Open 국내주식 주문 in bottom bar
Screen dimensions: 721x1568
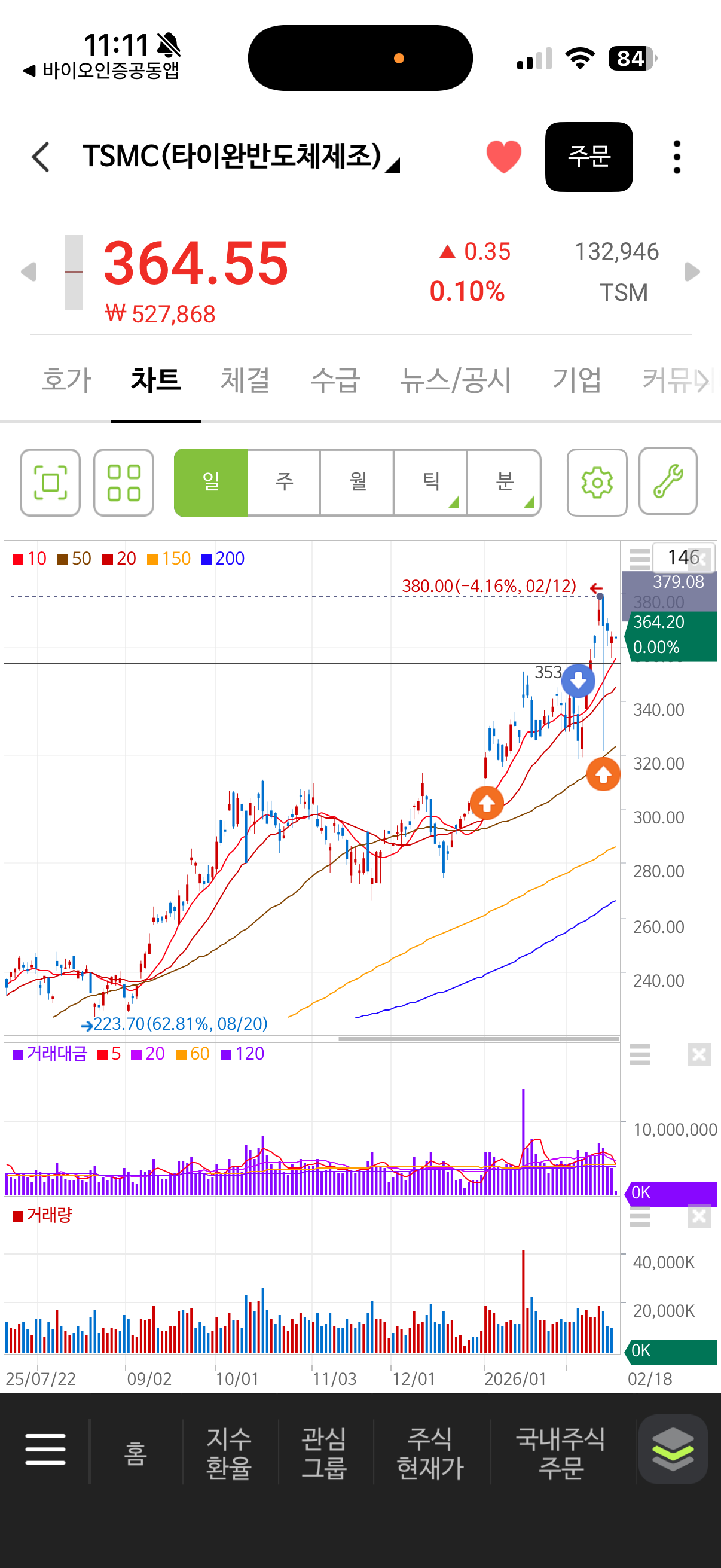coord(560,1453)
